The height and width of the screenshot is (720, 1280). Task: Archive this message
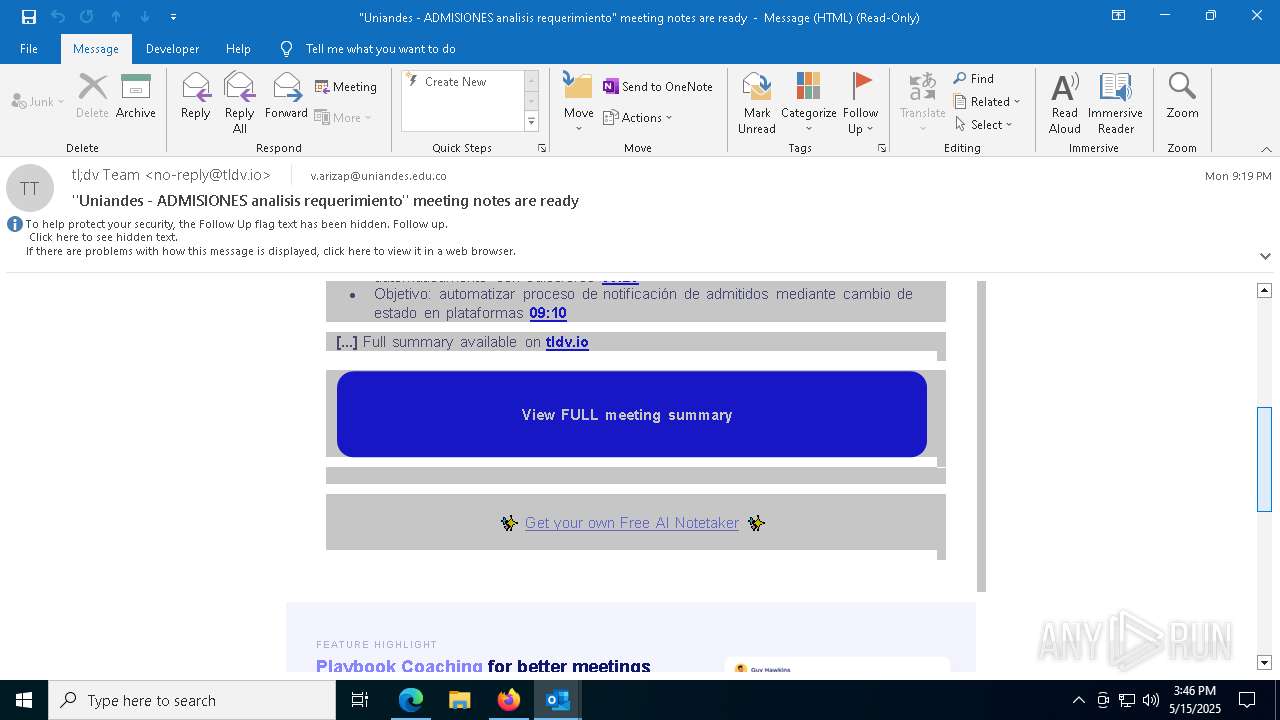point(136,96)
